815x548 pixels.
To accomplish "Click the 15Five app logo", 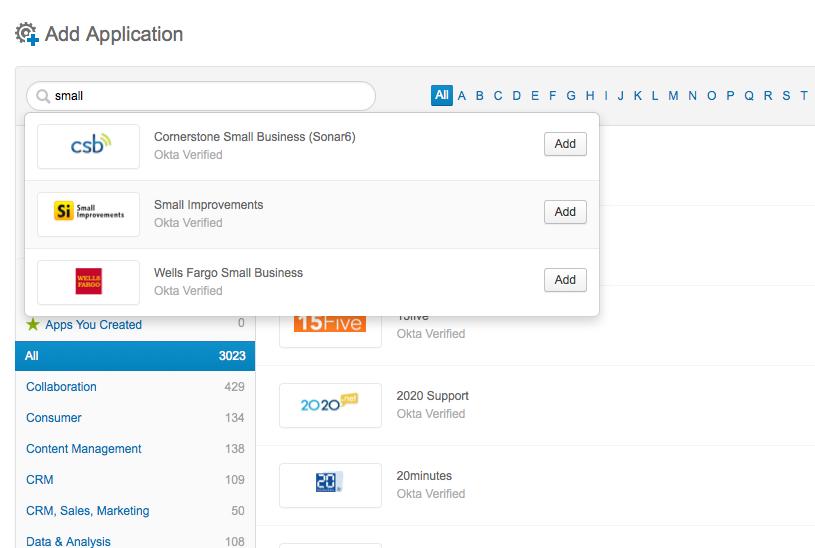I will coord(330,323).
